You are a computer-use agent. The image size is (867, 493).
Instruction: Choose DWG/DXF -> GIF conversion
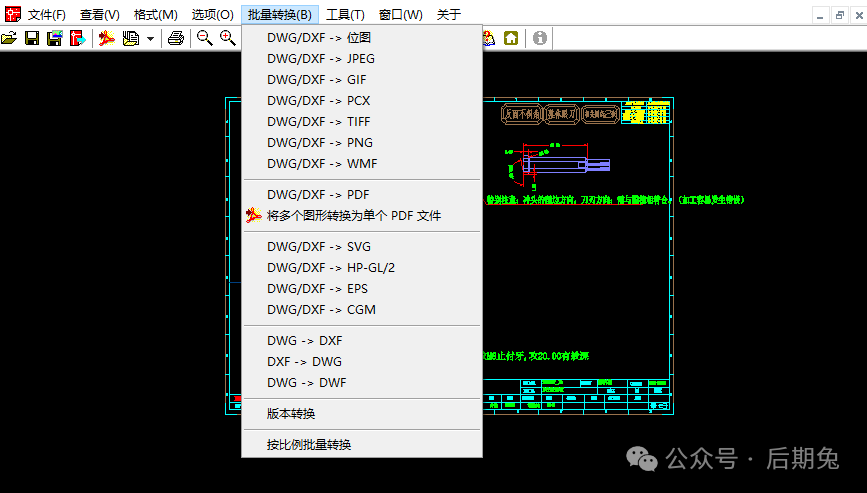[362, 80]
